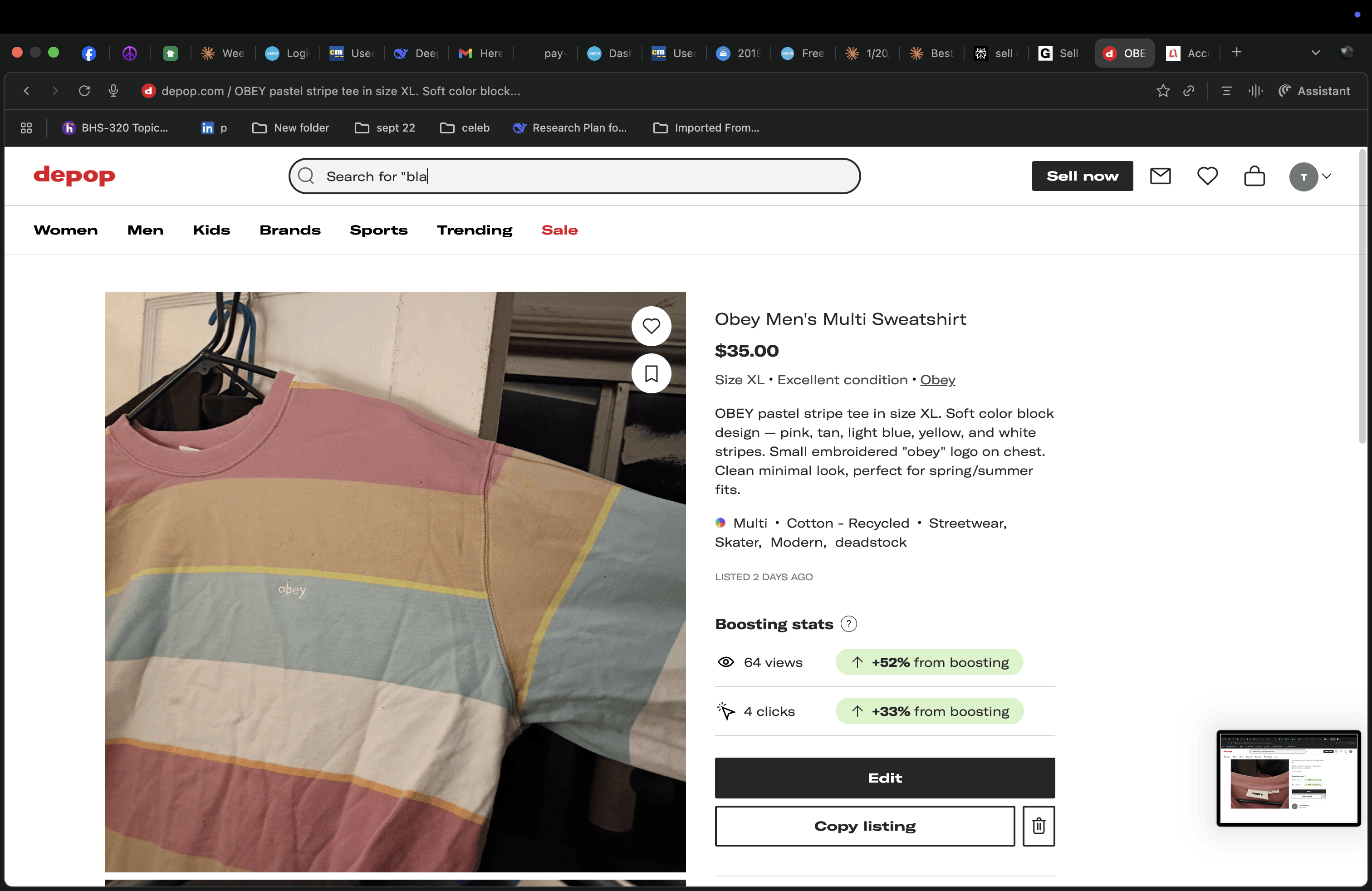Open the Sports menu
Viewport: 1372px width, 891px height.
379,230
